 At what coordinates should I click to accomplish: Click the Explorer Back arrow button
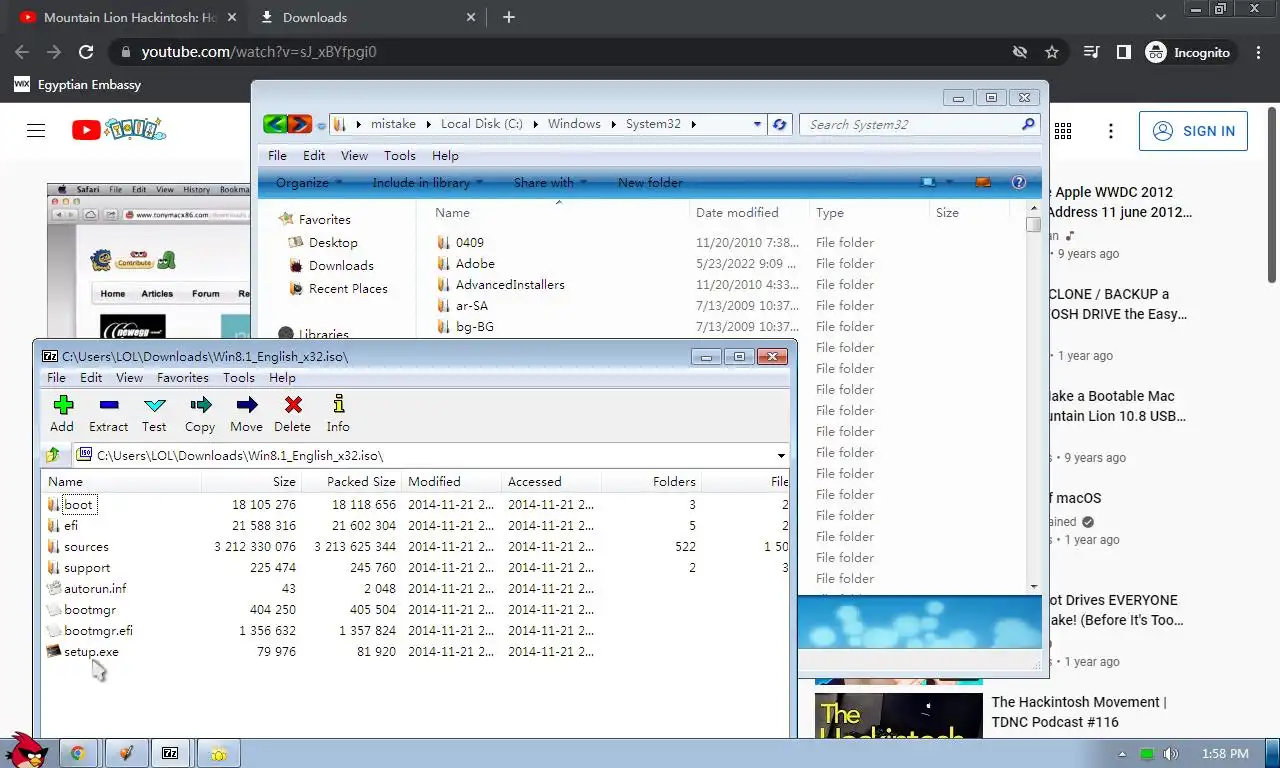coord(275,124)
